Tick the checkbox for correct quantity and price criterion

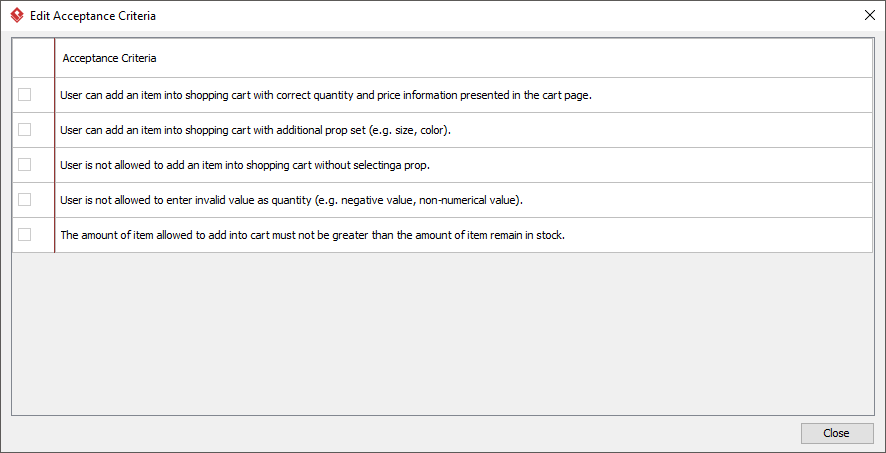click(x=24, y=95)
